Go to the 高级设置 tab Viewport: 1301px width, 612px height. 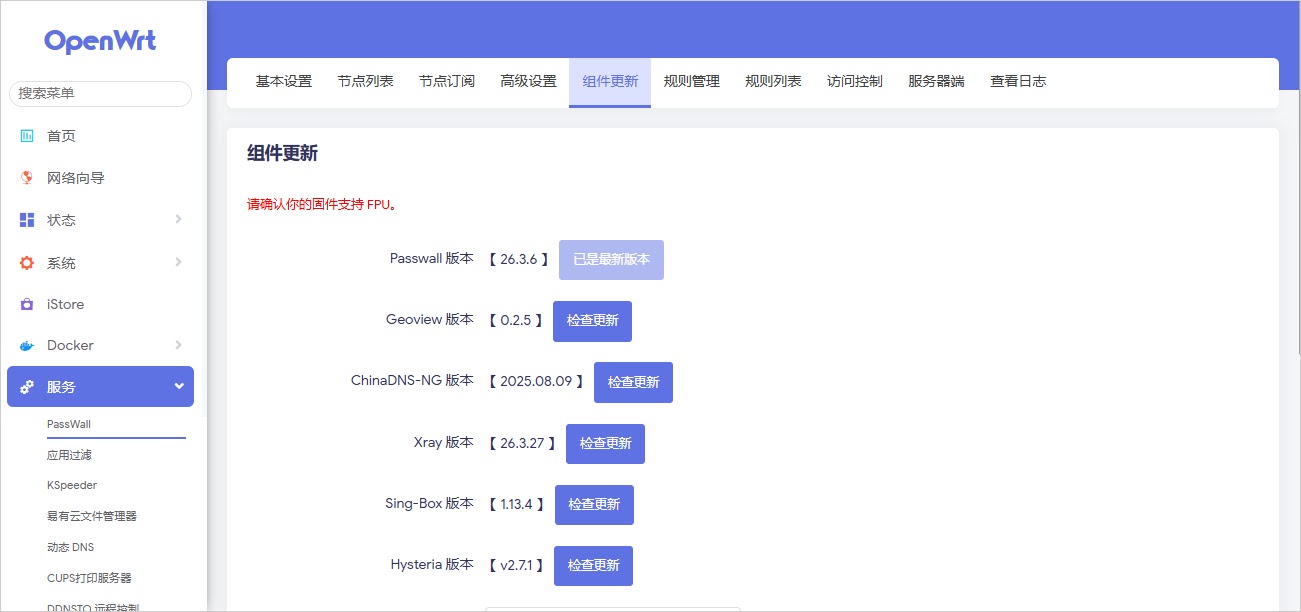528,82
